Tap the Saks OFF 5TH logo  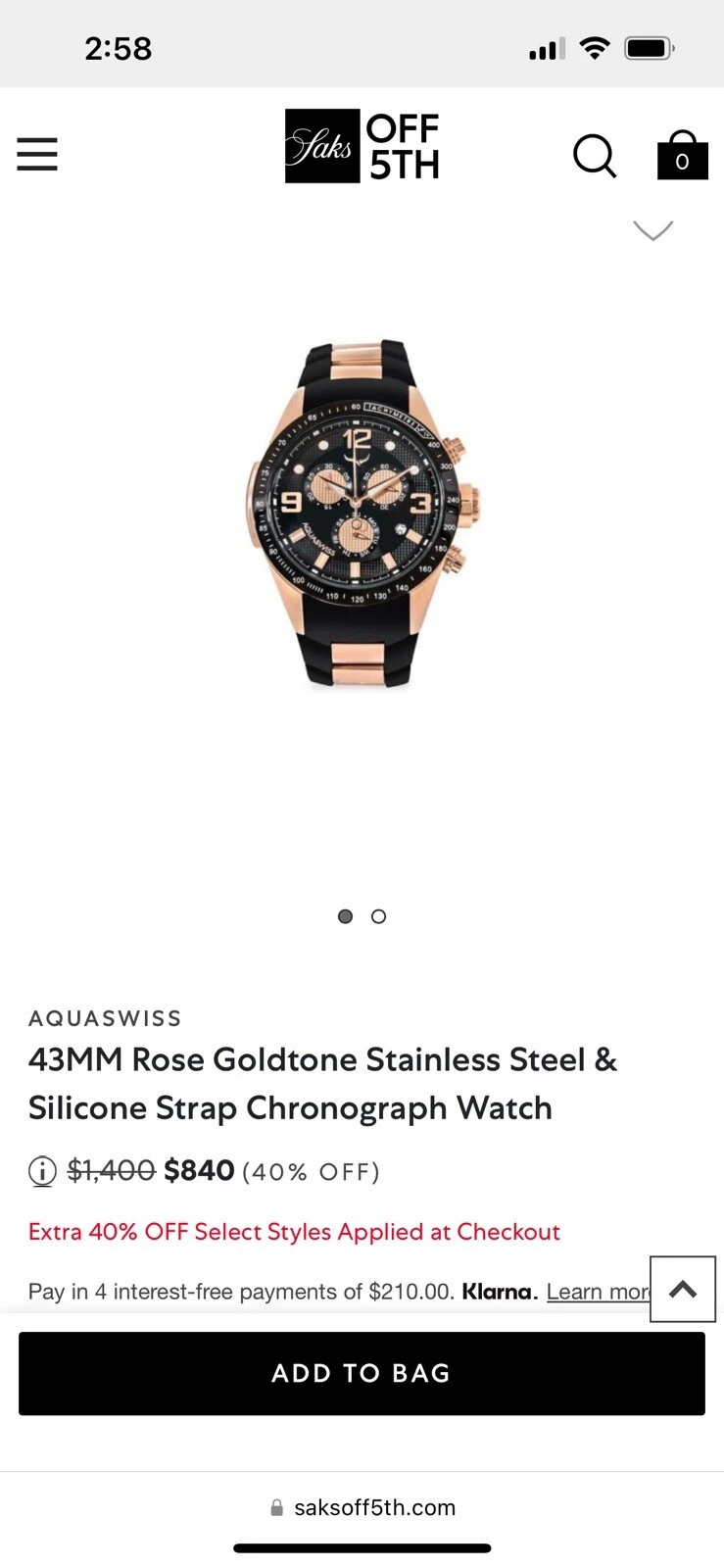pos(362,146)
